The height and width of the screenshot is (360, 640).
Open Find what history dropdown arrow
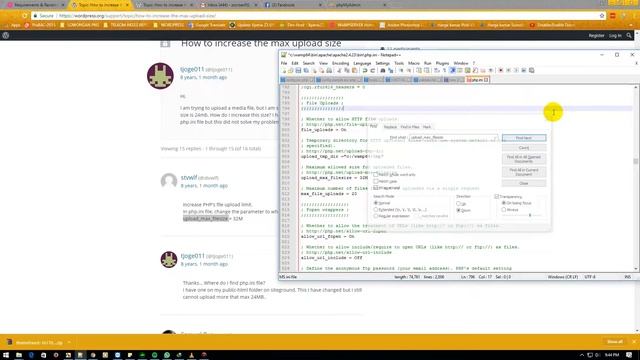(x=496, y=138)
